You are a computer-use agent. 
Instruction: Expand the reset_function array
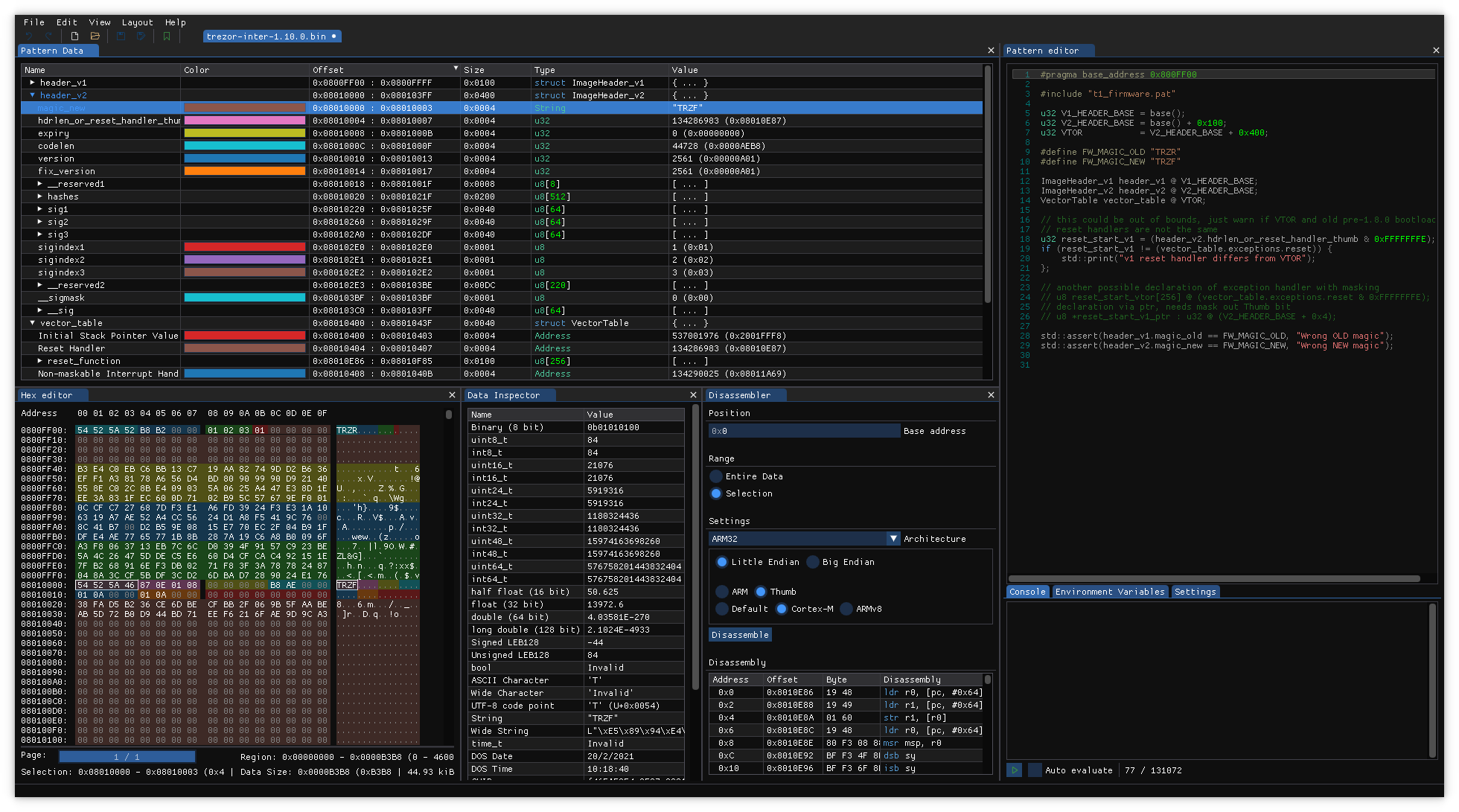[40, 361]
